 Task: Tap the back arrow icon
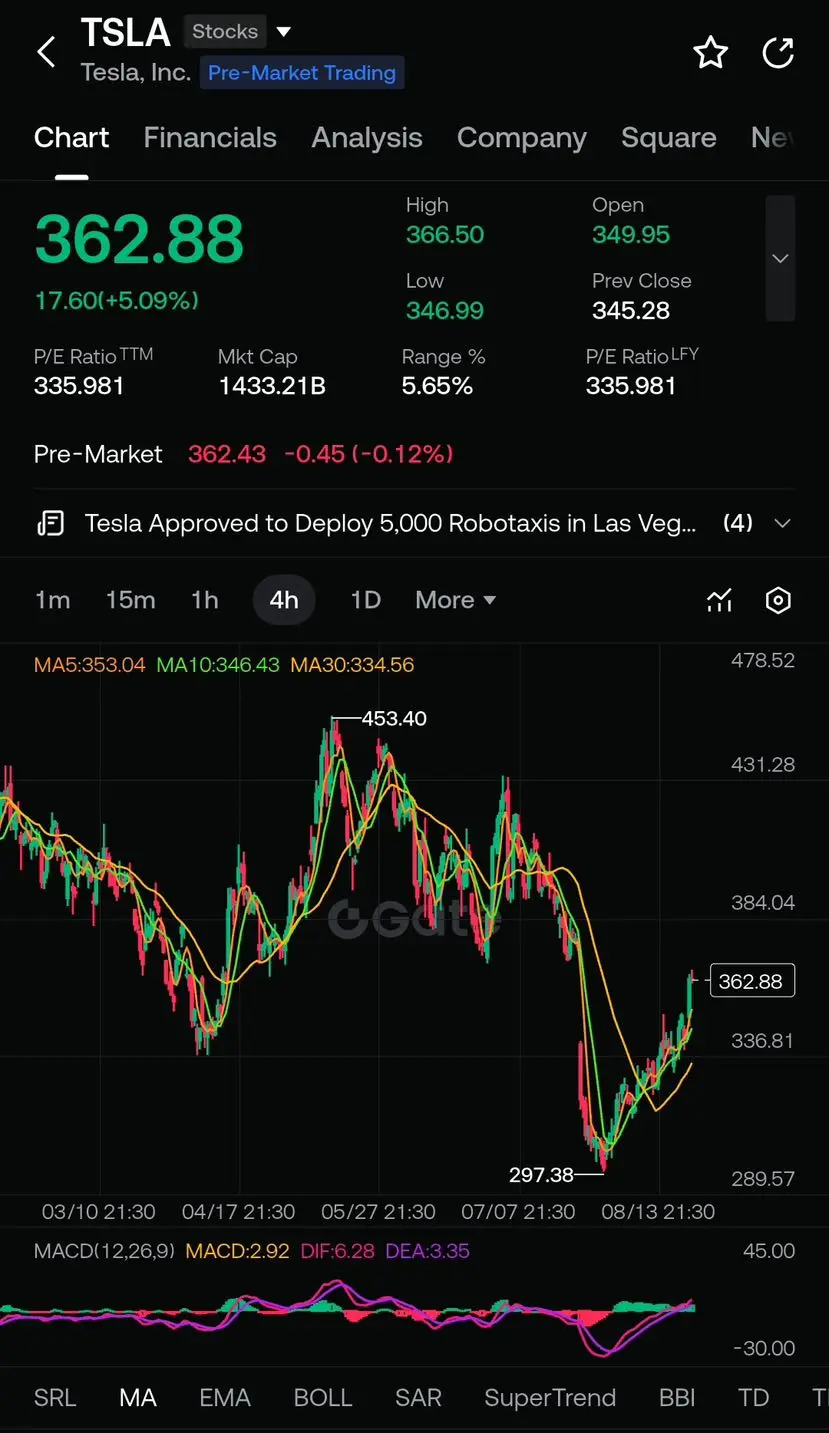click(x=46, y=52)
